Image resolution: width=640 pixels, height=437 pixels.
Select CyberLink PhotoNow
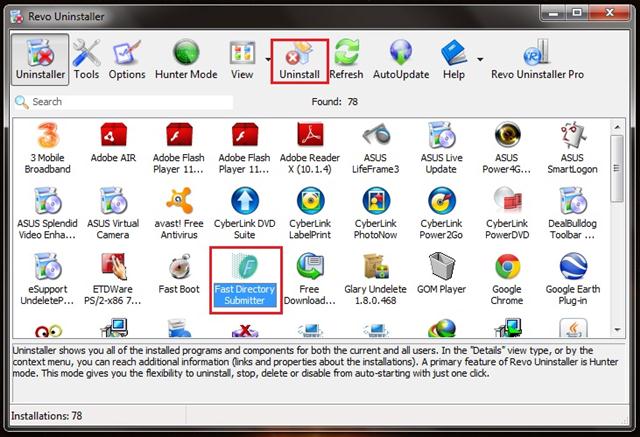[x=376, y=214]
